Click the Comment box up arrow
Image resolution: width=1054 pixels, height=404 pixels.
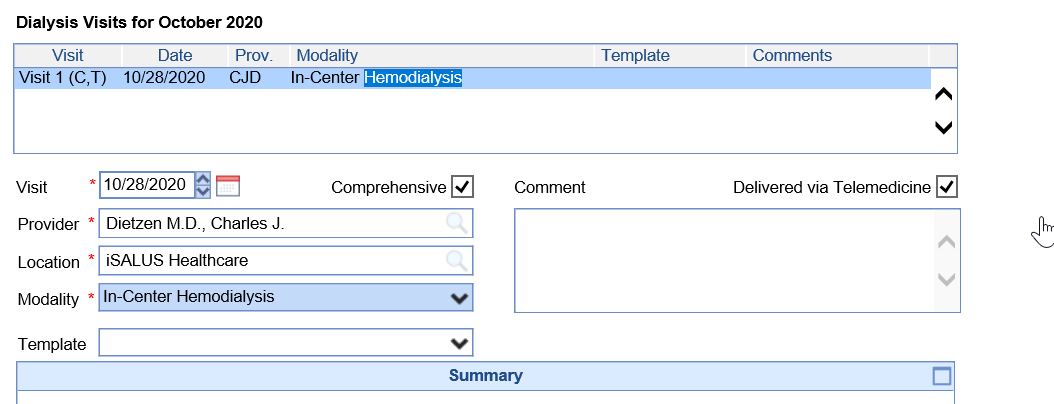click(946, 242)
